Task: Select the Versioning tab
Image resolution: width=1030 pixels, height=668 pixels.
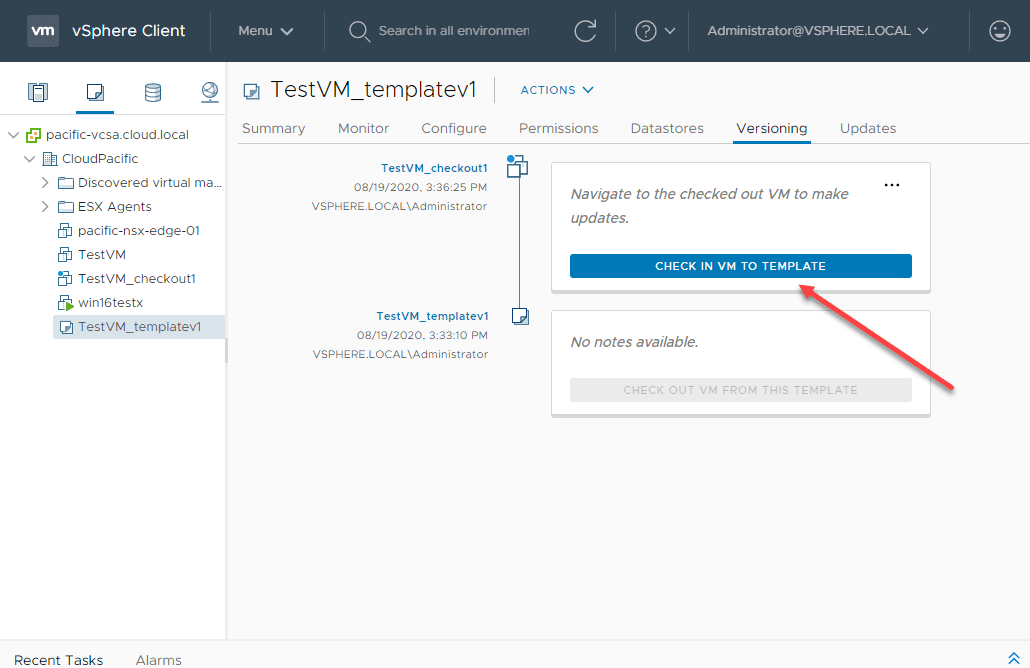Action: tap(772, 129)
